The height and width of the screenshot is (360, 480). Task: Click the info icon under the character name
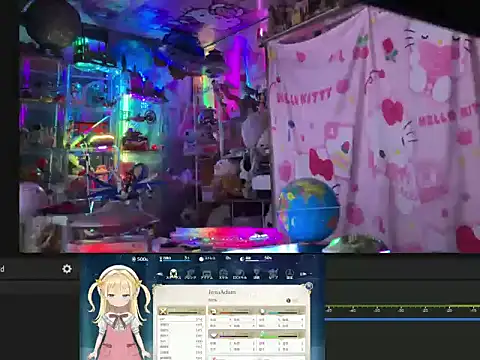pyautogui.click(x=288, y=301)
